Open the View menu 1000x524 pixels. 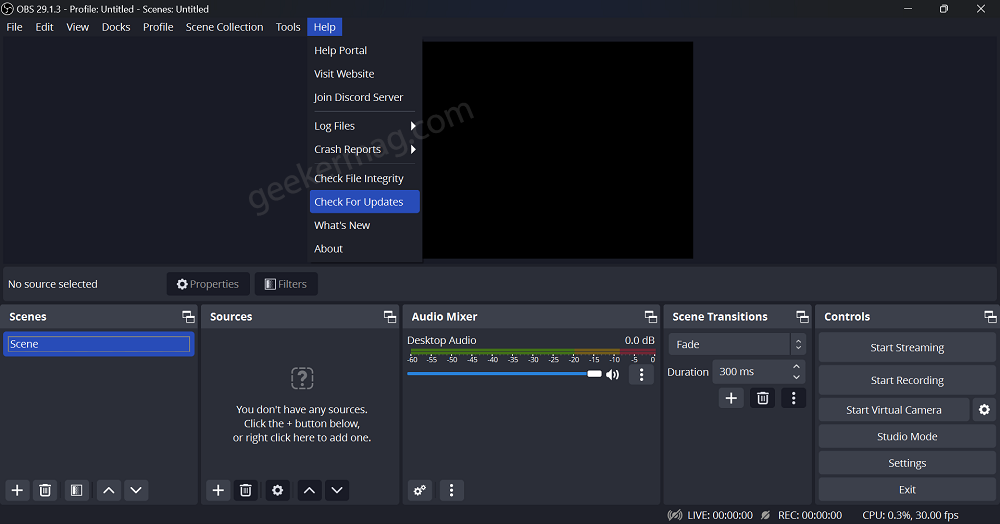pyautogui.click(x=78, y=27)
